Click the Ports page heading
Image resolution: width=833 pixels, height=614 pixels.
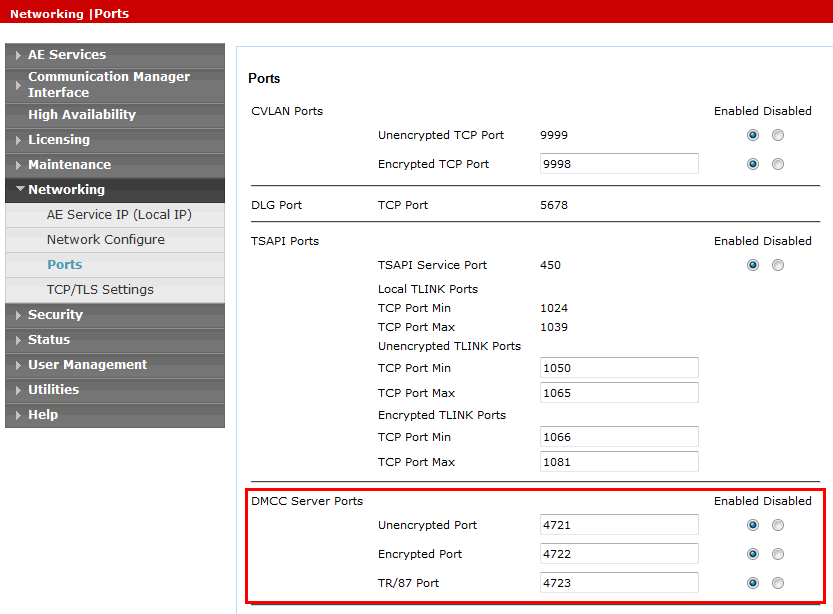[264, 79]
